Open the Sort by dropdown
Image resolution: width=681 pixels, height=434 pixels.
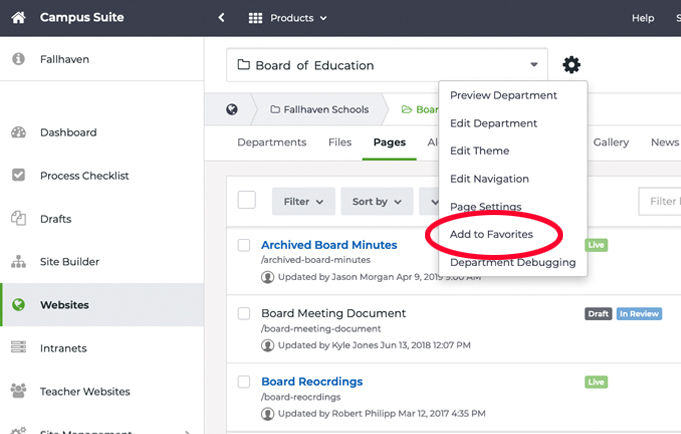coord(376,201)
